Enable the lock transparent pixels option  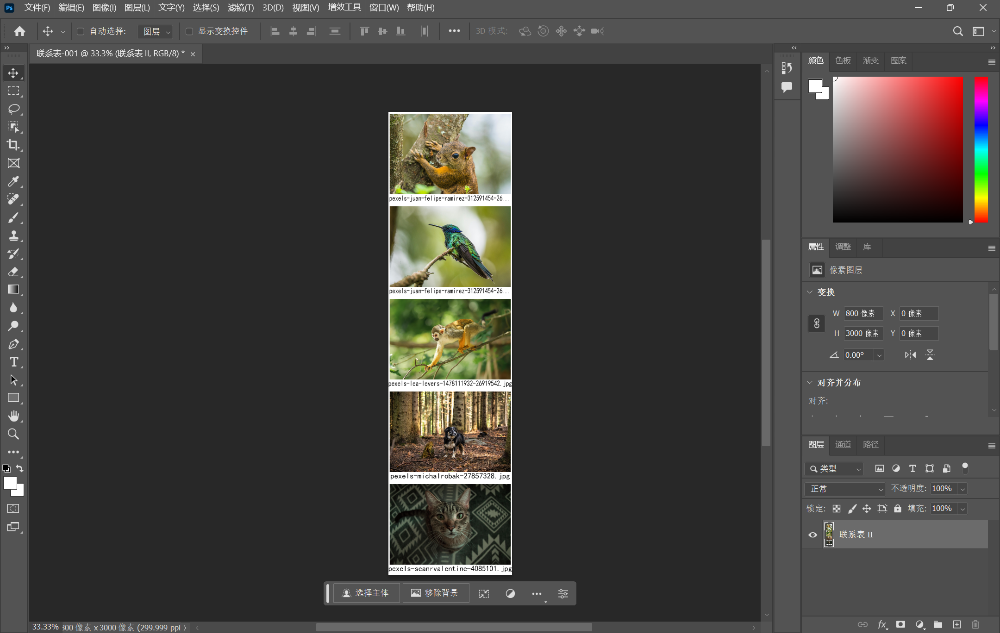tap(836, 508)
